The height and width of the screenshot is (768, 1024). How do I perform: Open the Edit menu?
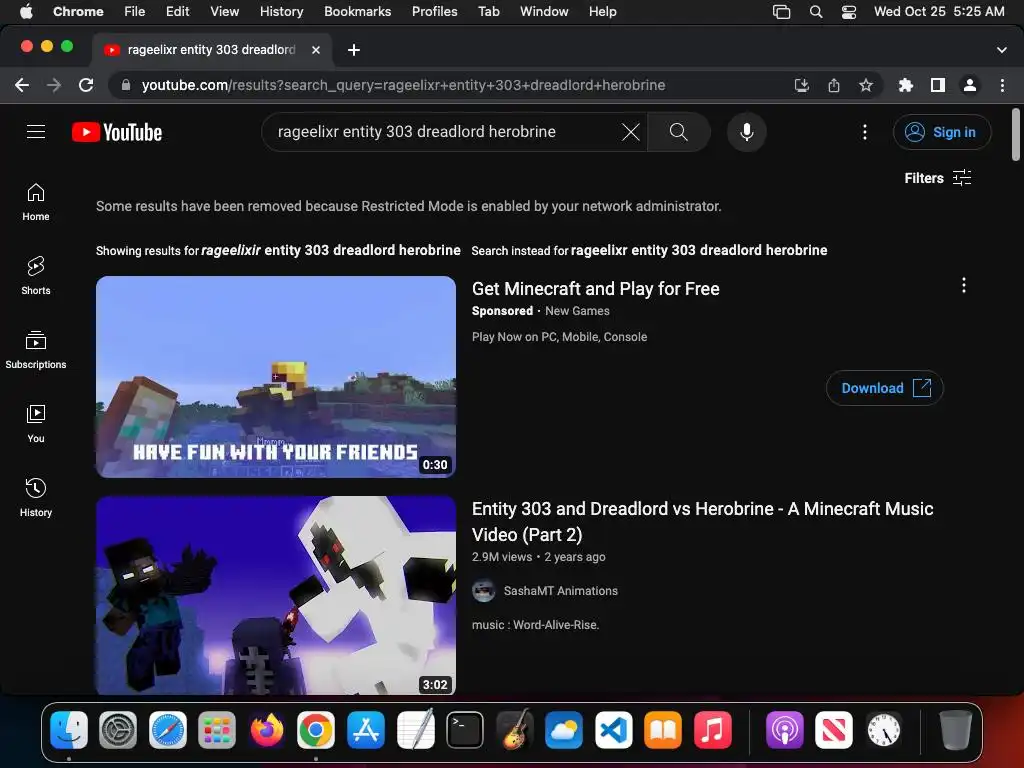point(177,12)
